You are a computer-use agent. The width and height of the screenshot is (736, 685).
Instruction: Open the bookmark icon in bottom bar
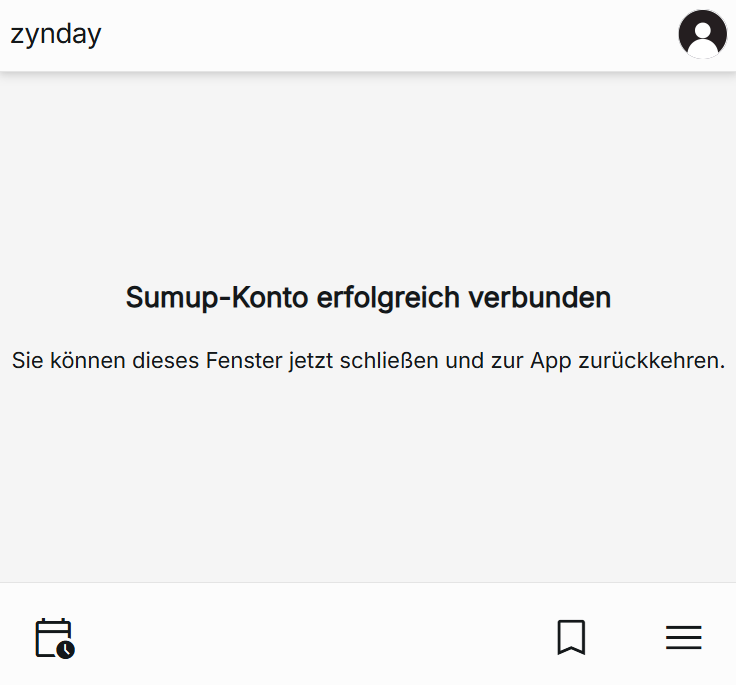(x=571, y=637)
